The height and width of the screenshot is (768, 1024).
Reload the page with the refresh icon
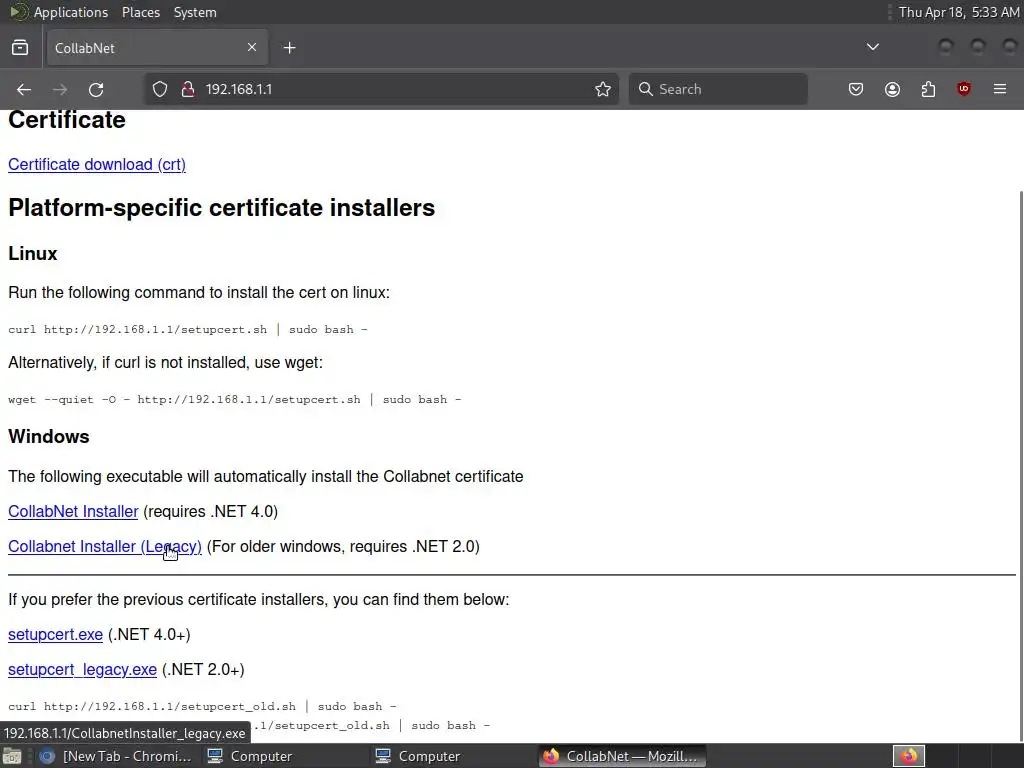96,89
